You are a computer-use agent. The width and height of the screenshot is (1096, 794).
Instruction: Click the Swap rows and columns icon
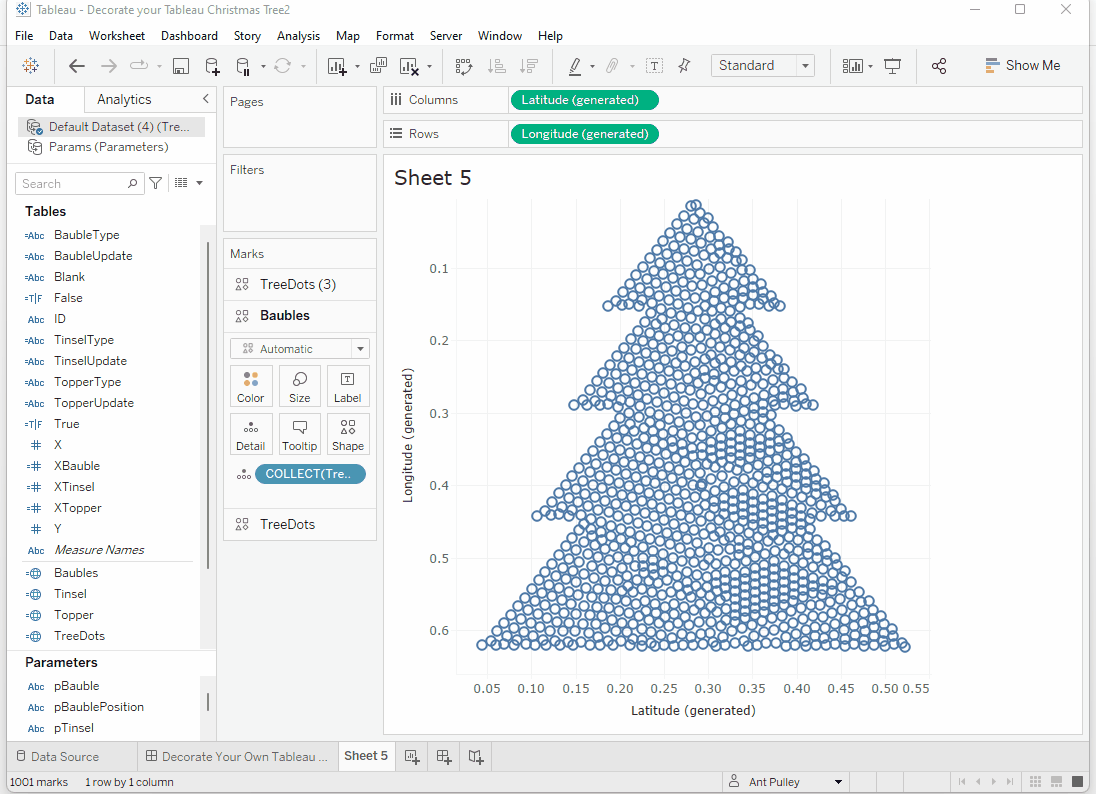point(463,66)
